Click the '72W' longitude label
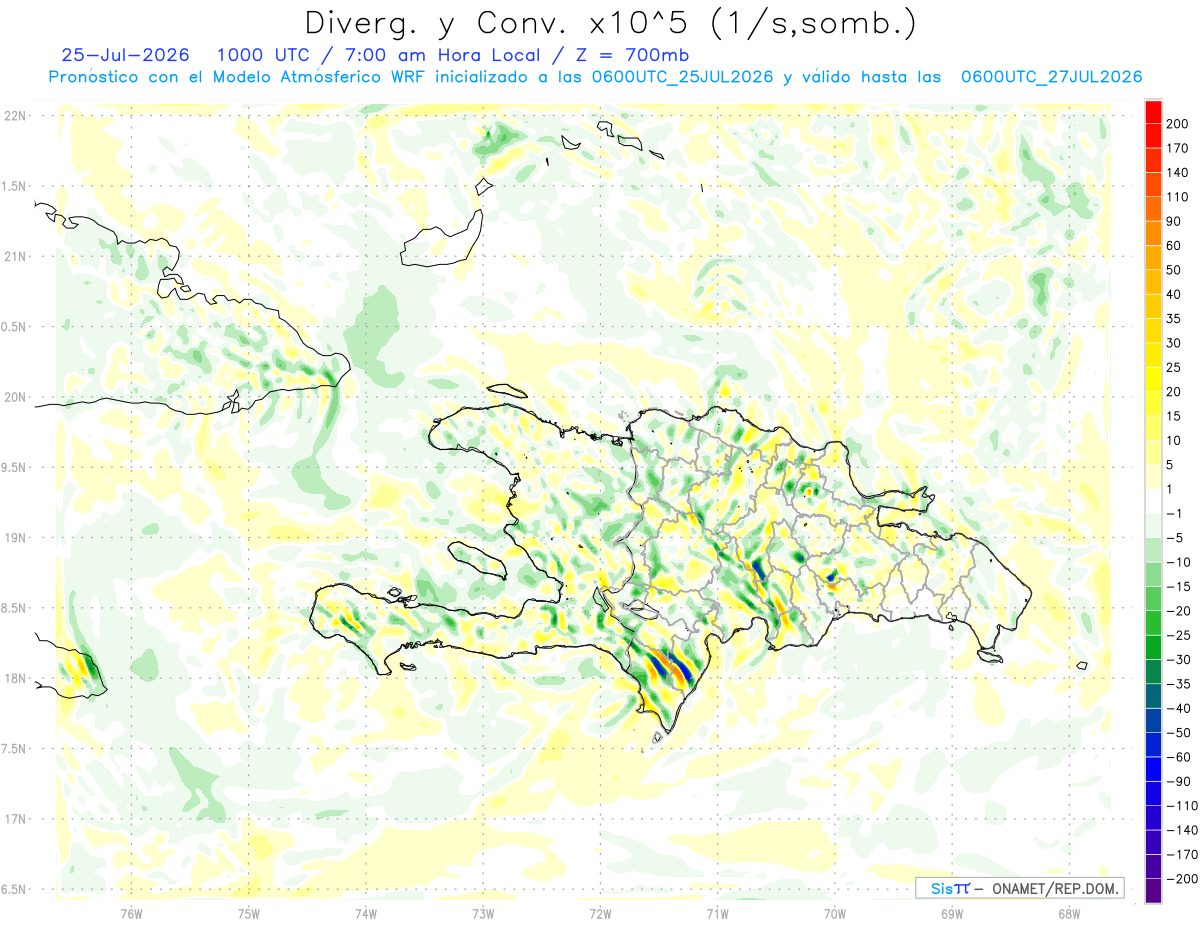Viewport: 1200px width, 927px height. coord(600,913)
